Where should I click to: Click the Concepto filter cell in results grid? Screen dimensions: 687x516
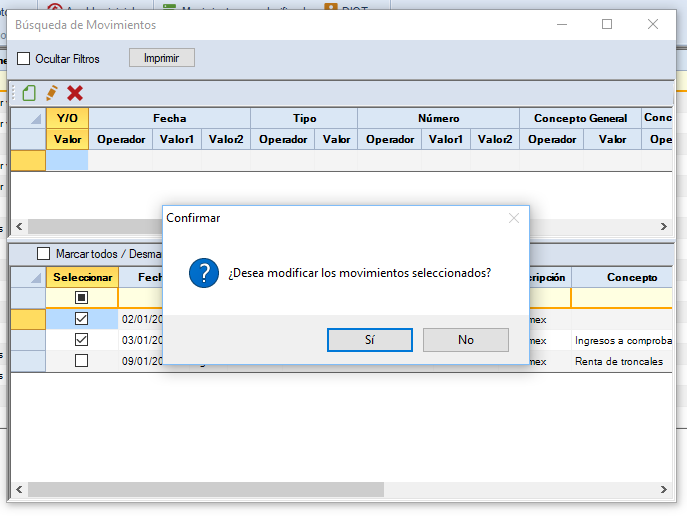coord(622,298)
